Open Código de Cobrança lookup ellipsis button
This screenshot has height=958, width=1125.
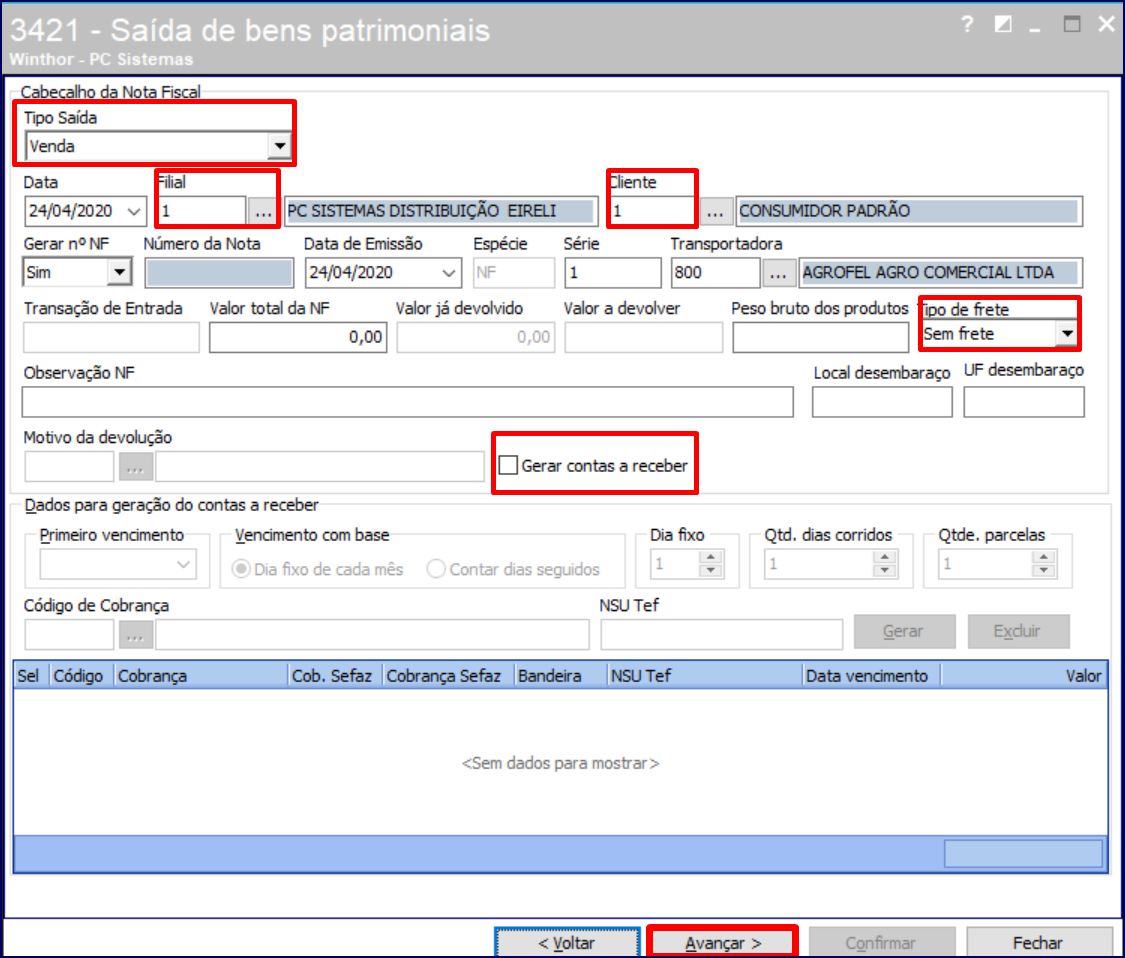(135, 635)
